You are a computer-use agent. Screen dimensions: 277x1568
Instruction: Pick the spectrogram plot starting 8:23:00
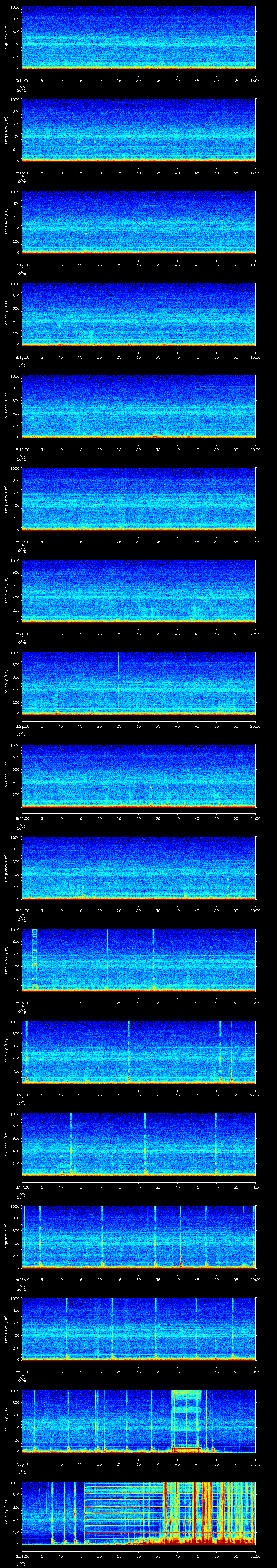[x=139, y=775]
